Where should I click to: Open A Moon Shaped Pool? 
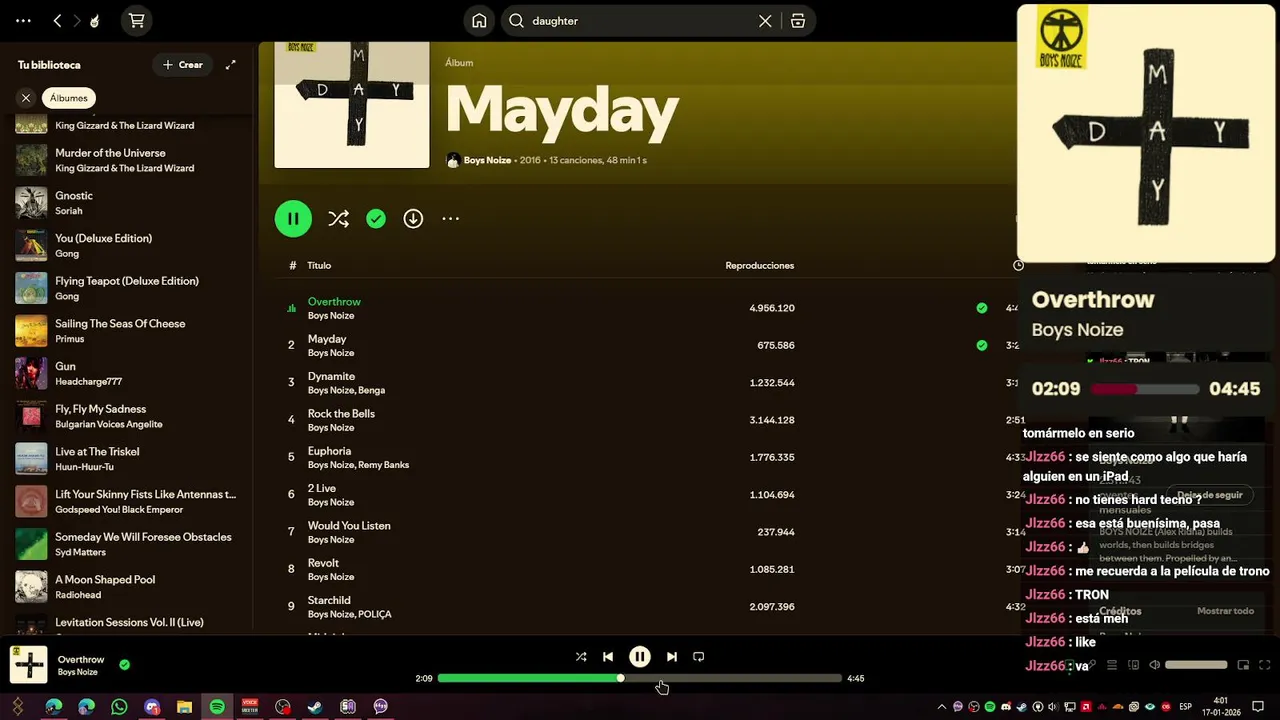126,587
